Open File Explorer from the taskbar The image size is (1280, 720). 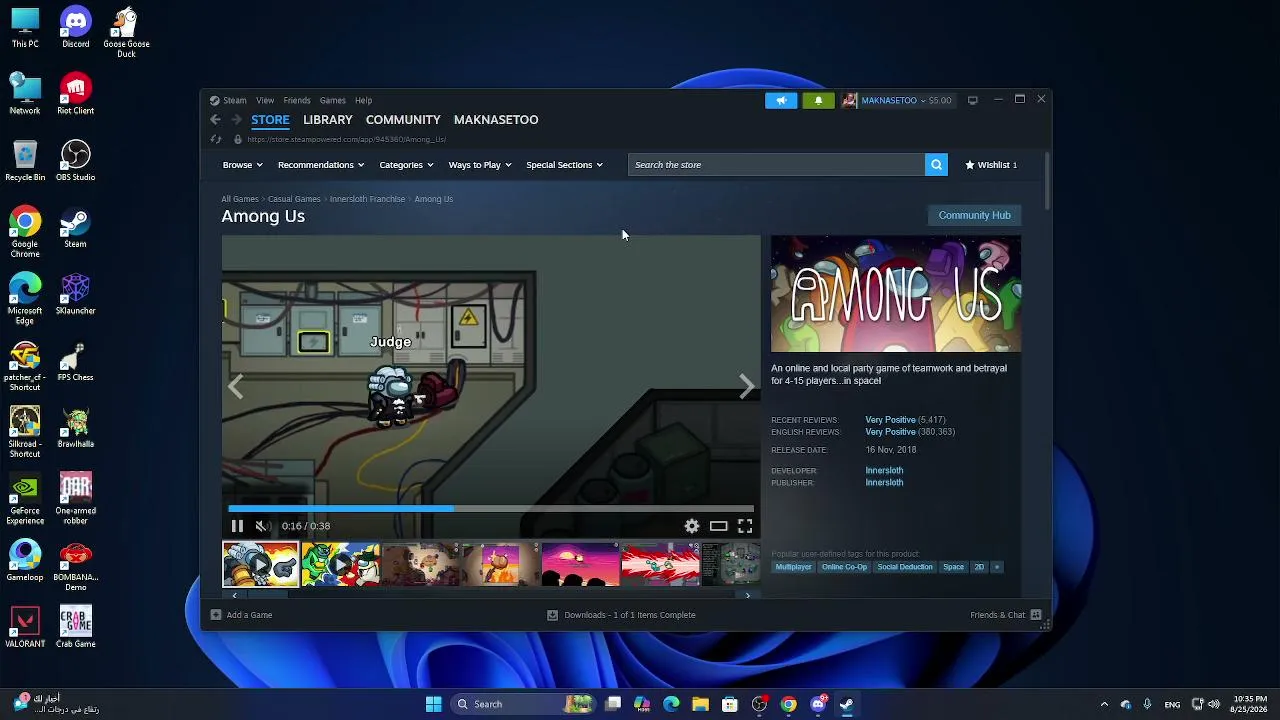coord(700,704)
